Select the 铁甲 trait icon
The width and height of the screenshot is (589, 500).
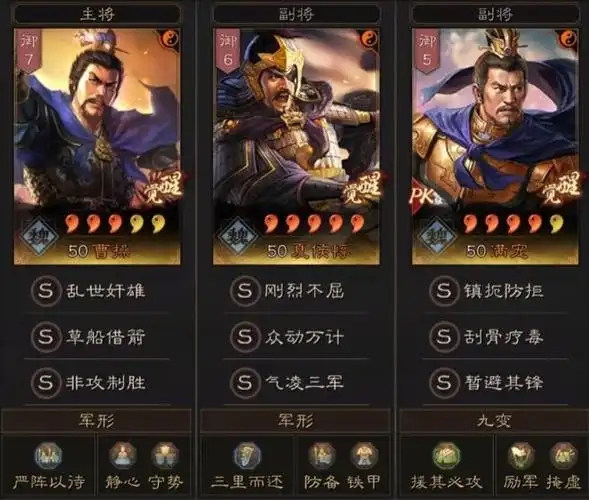pos(364,455)
